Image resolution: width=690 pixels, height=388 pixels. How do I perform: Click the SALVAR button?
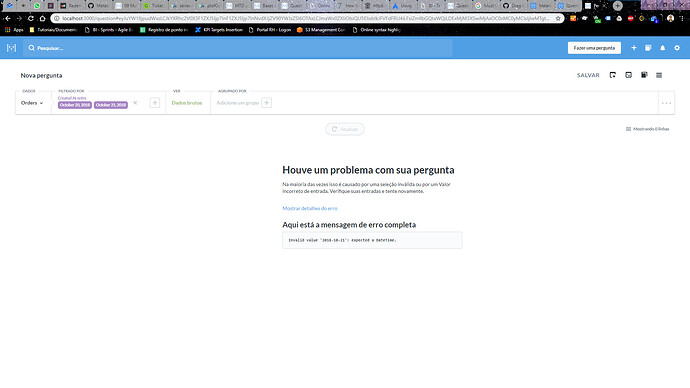588,75
